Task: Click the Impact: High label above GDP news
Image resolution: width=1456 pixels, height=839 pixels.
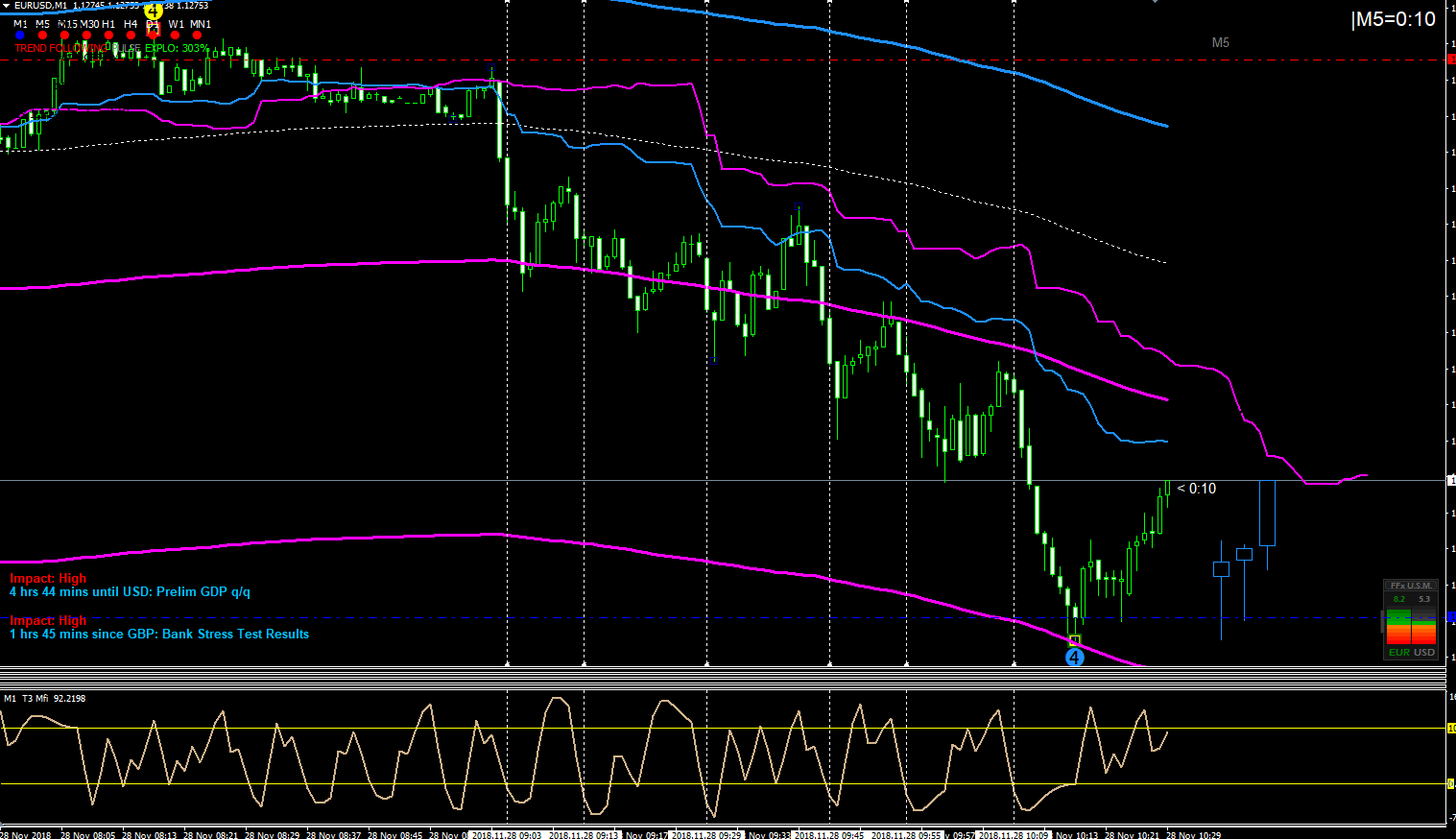Action: point(48,579)
